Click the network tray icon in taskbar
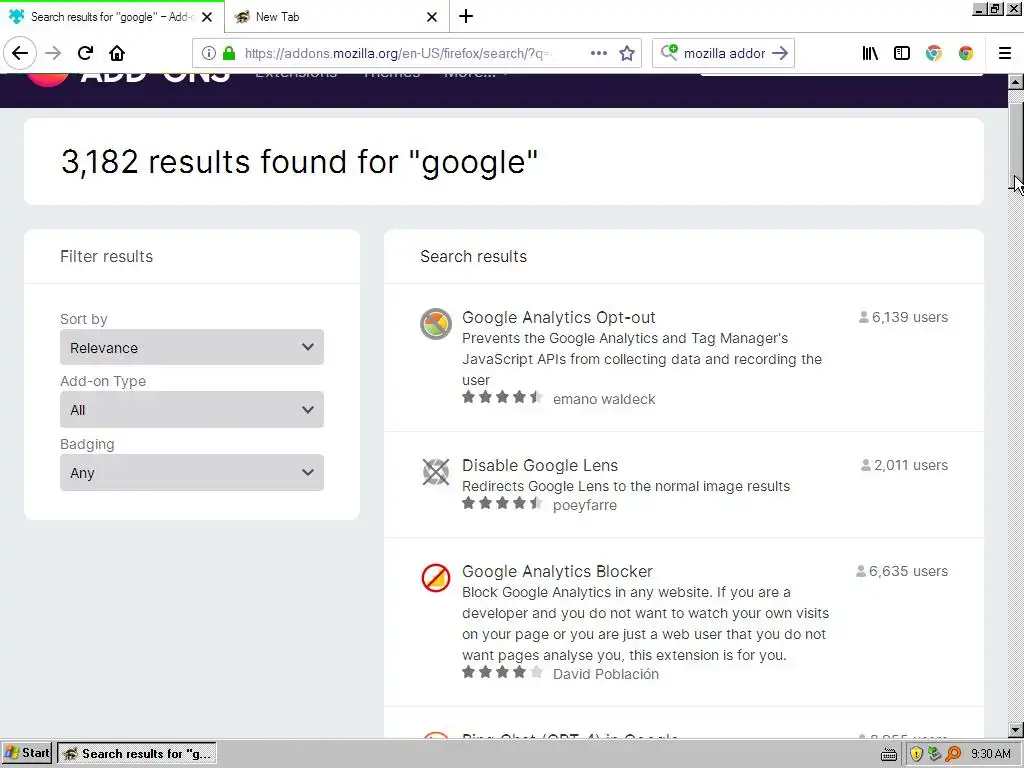 tap(935, 754)
